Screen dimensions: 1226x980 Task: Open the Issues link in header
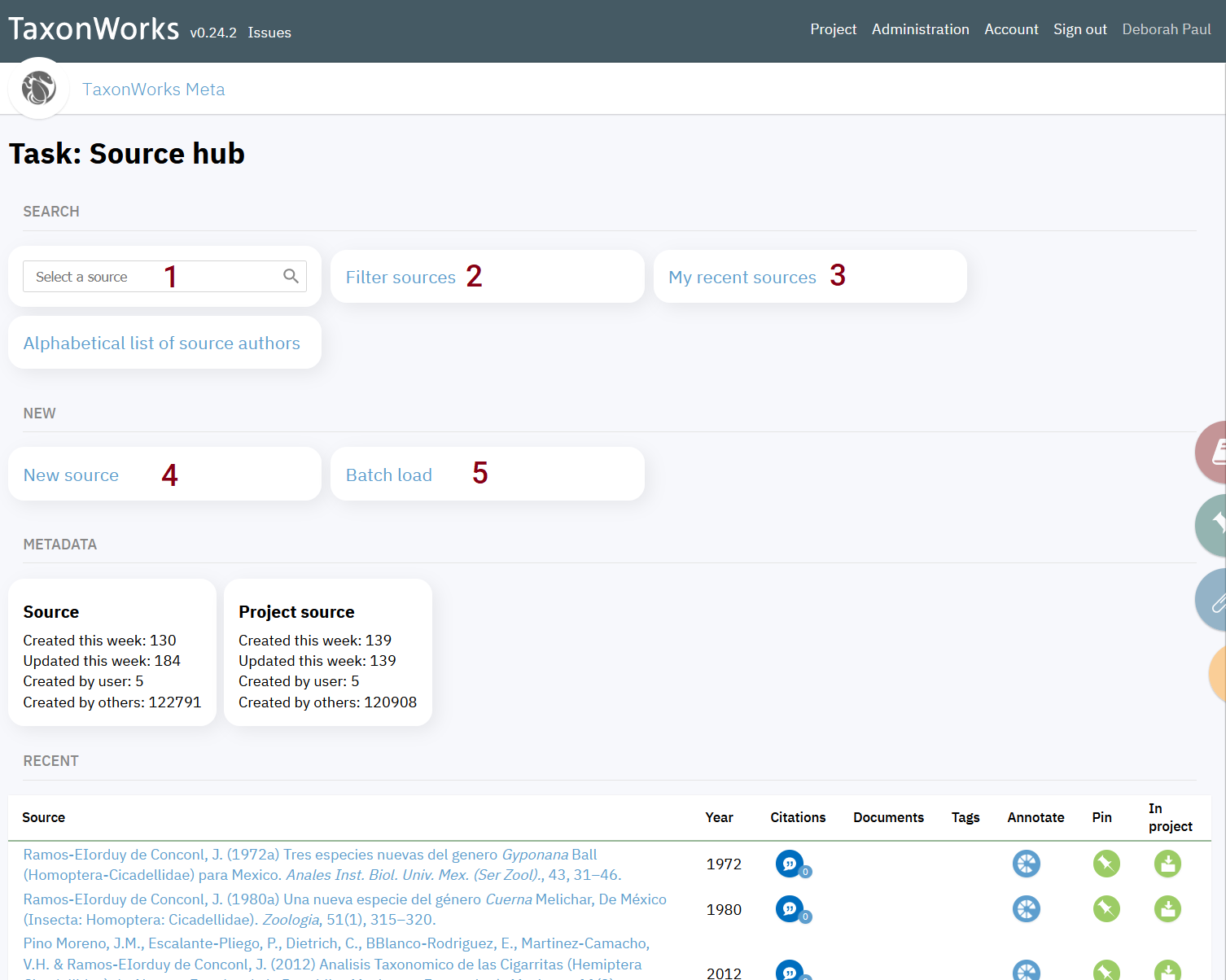(269, 33)
